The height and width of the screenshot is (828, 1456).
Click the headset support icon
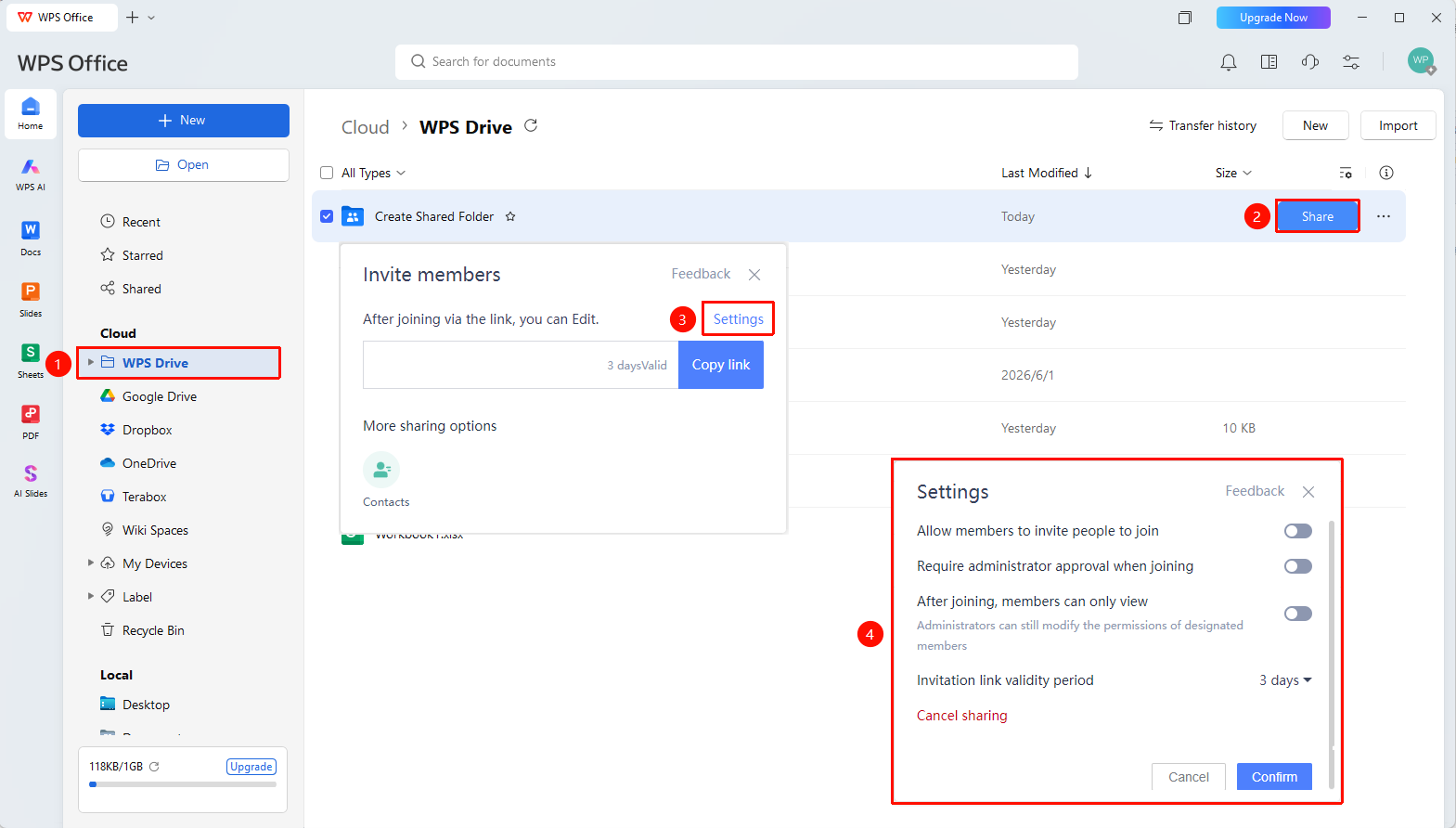tap(1310, 62)
